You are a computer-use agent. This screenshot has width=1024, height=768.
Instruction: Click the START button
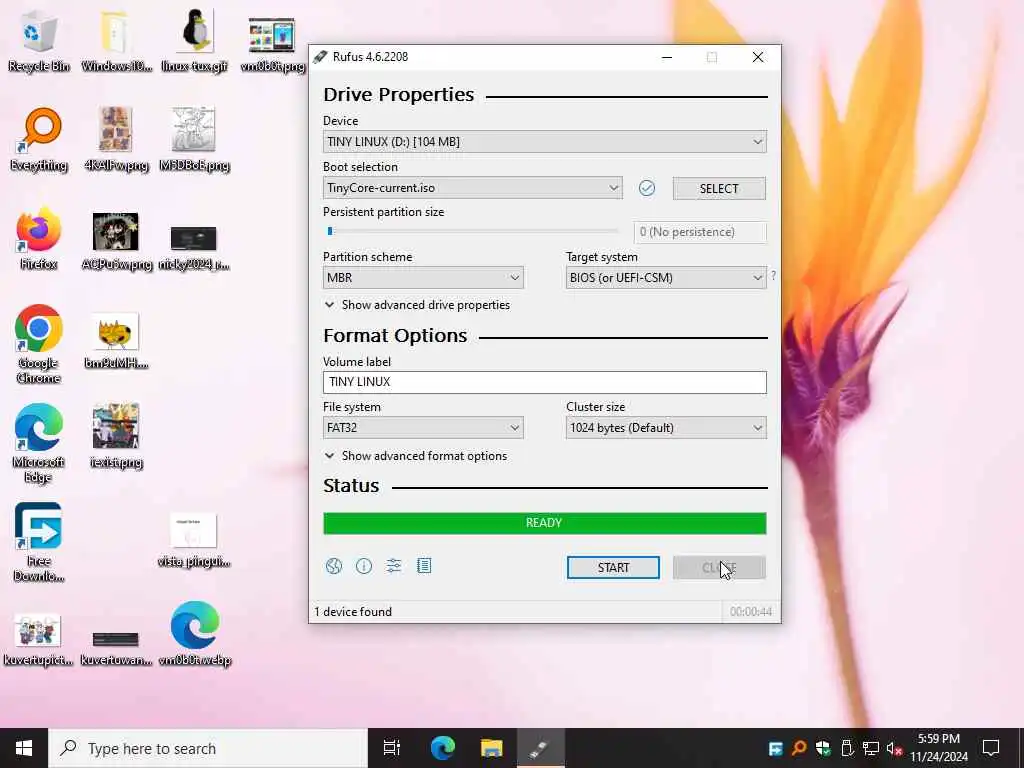613,568
